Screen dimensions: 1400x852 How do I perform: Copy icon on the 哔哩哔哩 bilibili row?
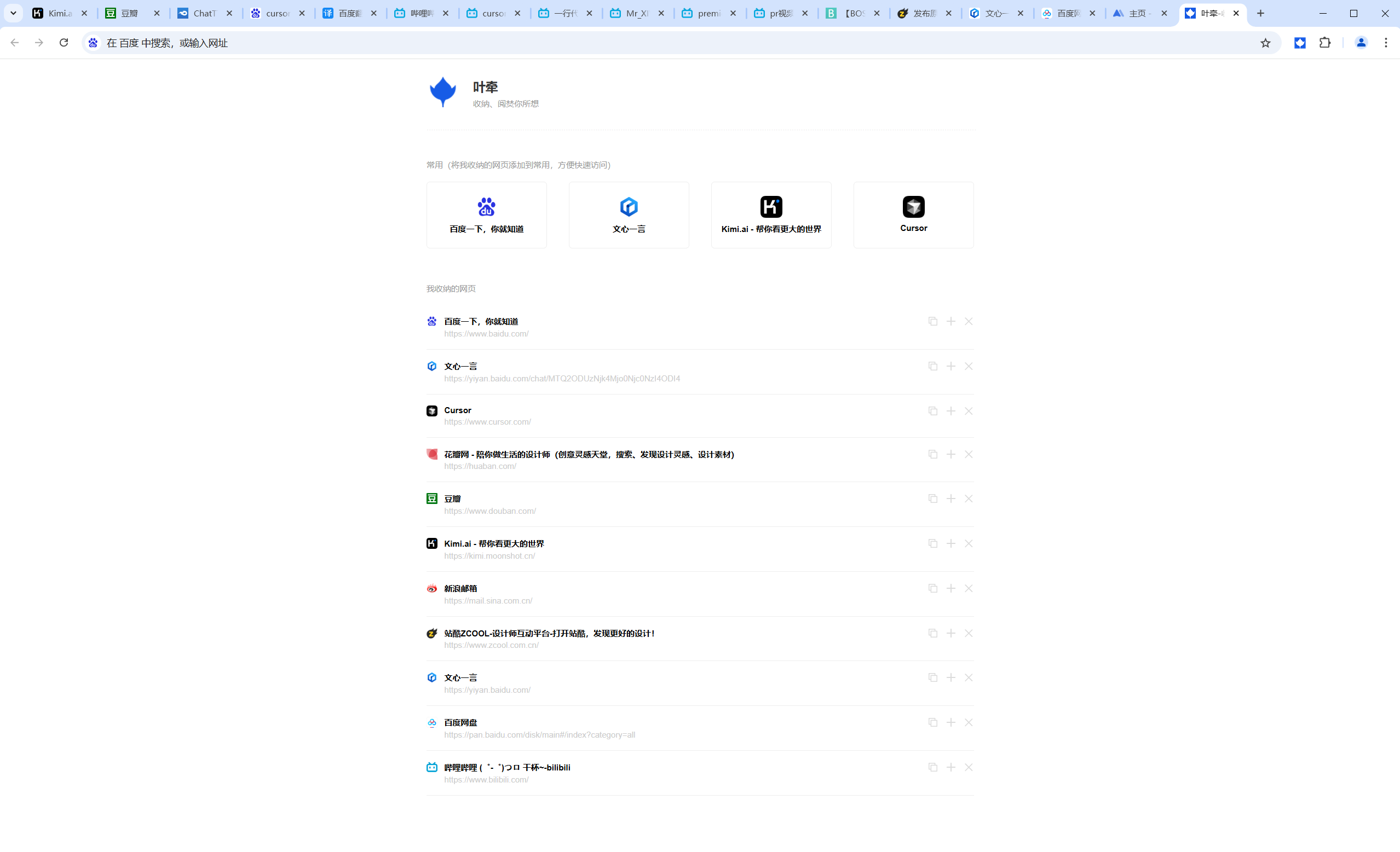click(932, 767)
